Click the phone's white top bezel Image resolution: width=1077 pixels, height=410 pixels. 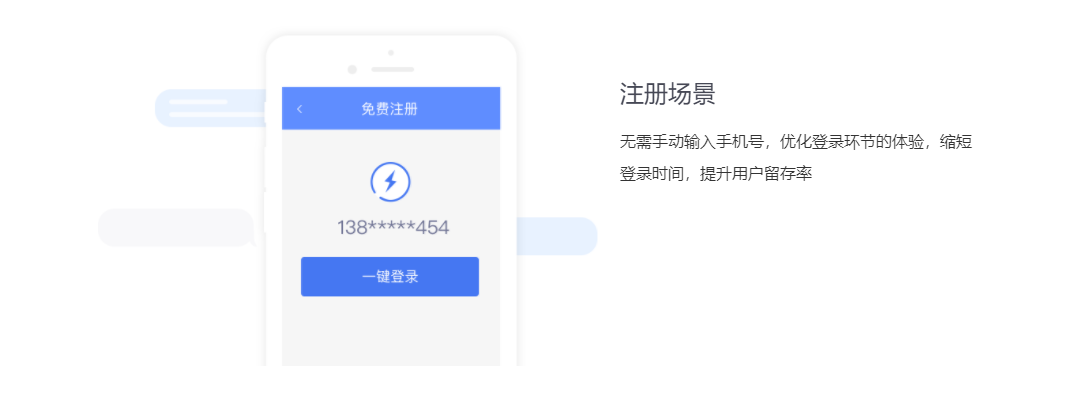391,62
